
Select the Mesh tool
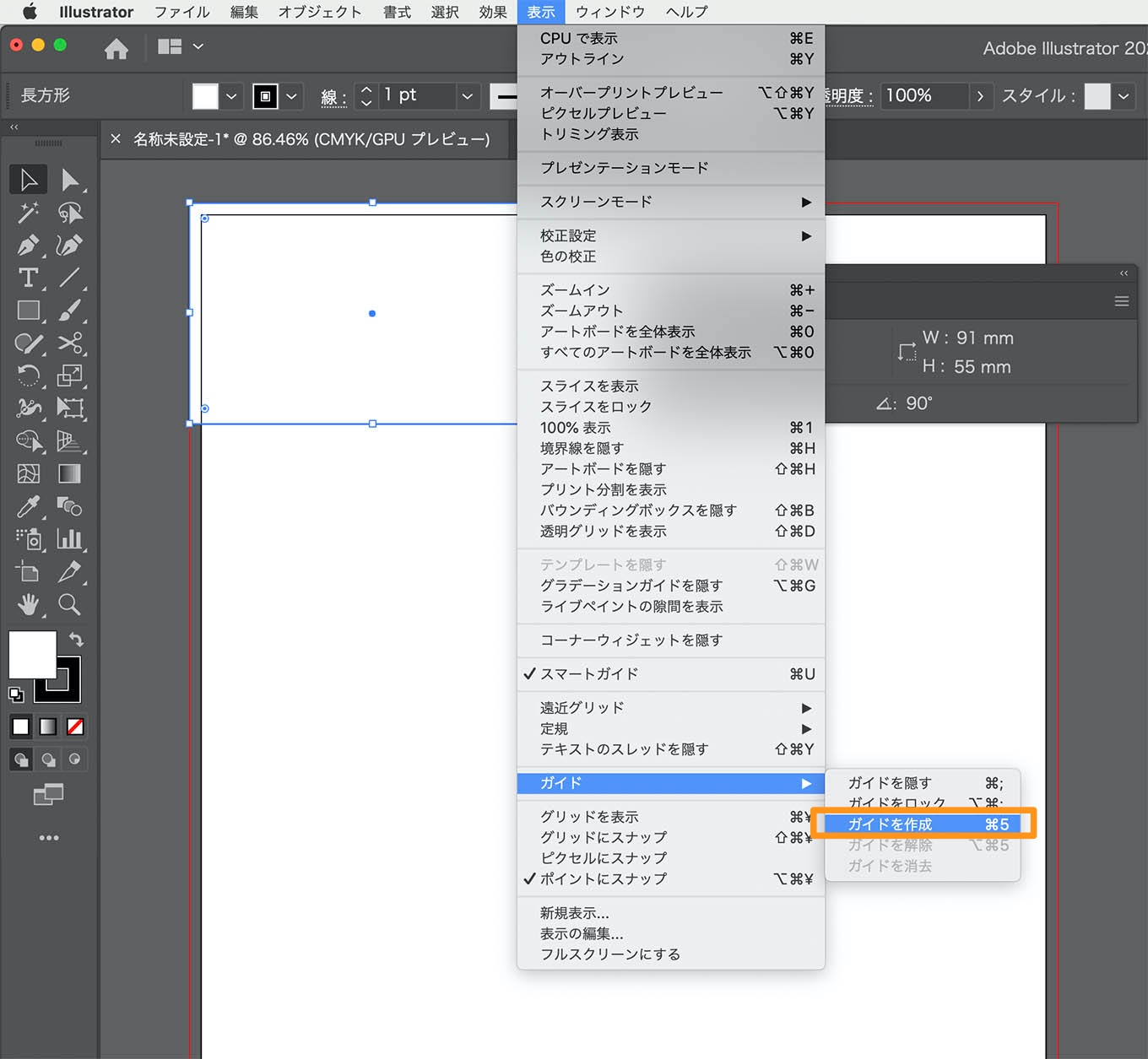[29, 473]
